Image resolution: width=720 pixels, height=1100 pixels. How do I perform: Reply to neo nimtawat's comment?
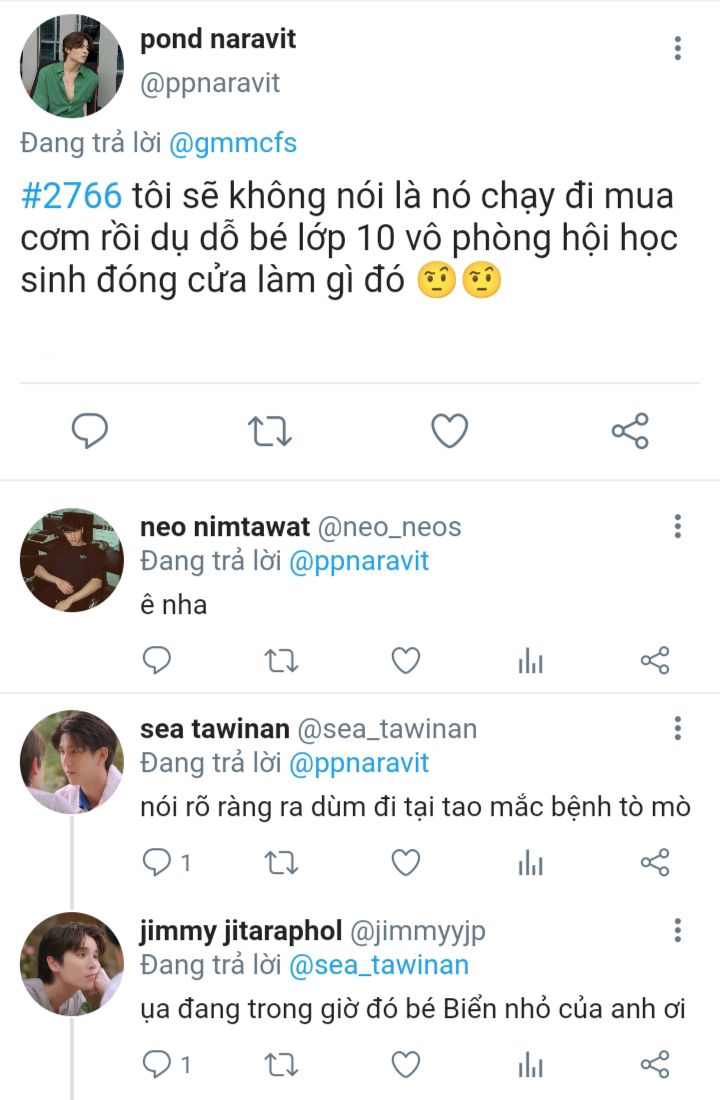157,660
